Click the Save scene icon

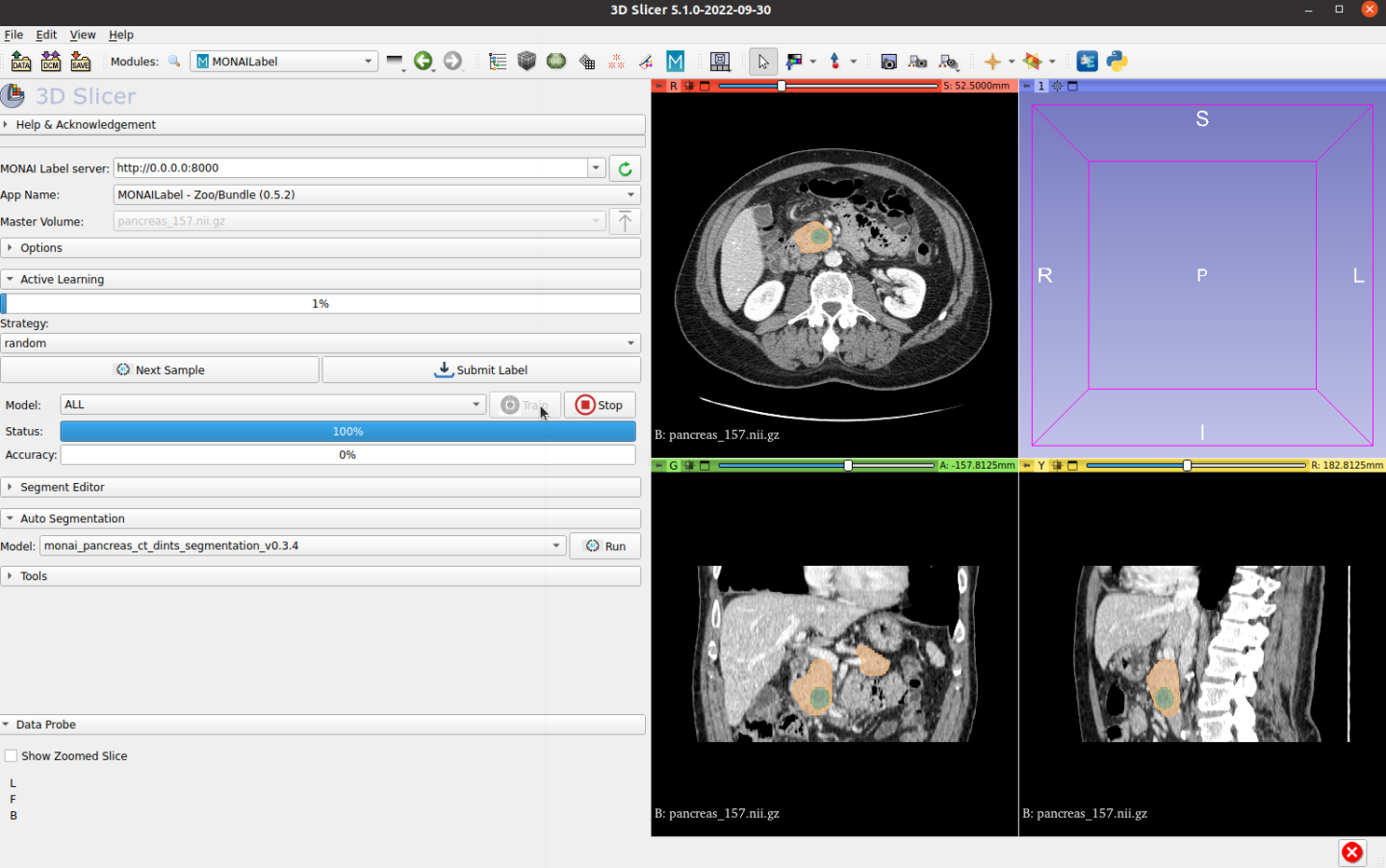[81, 62]
